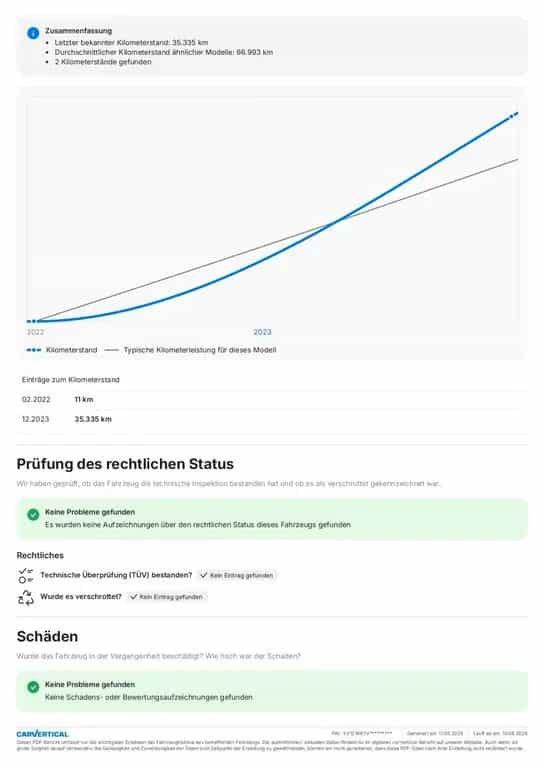Click the 'Einträge zum Kilometerstand' label
544x768 pixels.
(x=71, y=380)
